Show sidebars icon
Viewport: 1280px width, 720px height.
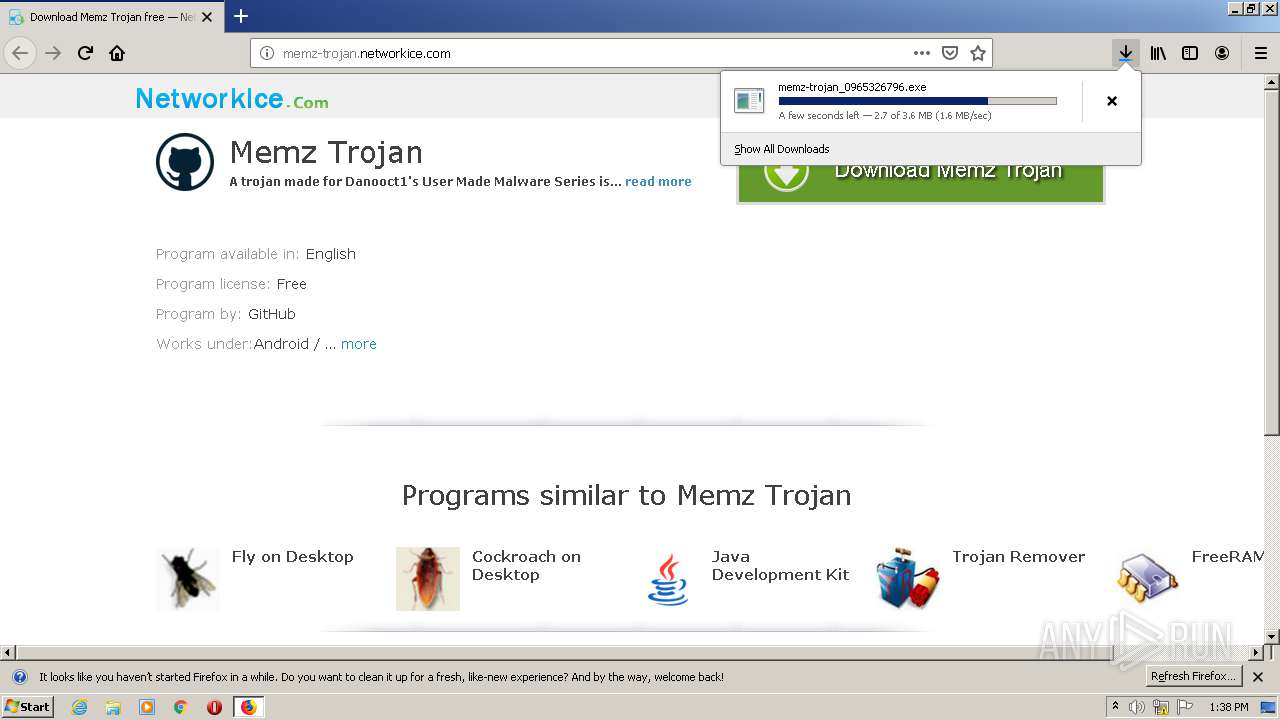point(1190,53)
